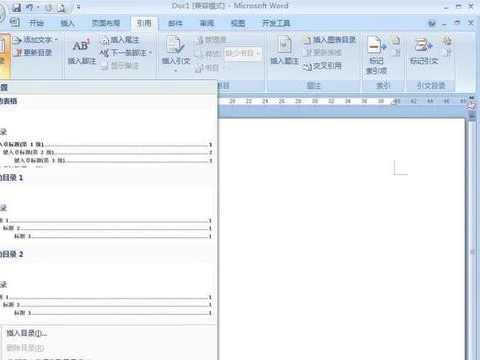The height and width of the screenshot is (360, 480).
Task: Click the Word Help icon
Action: click(x=432, y=23)
